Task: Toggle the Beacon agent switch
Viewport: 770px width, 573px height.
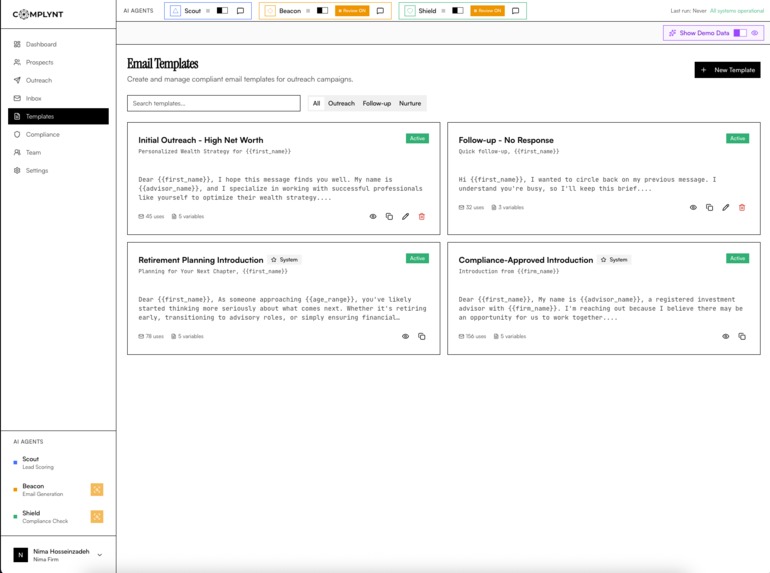Action: pos(322,11)
